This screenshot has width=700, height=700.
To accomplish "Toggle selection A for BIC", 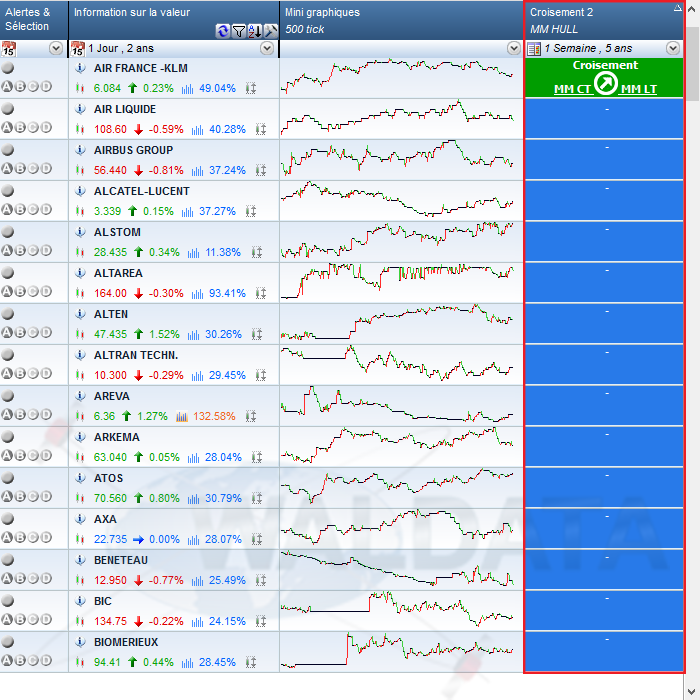I will (x=7, y=619).
